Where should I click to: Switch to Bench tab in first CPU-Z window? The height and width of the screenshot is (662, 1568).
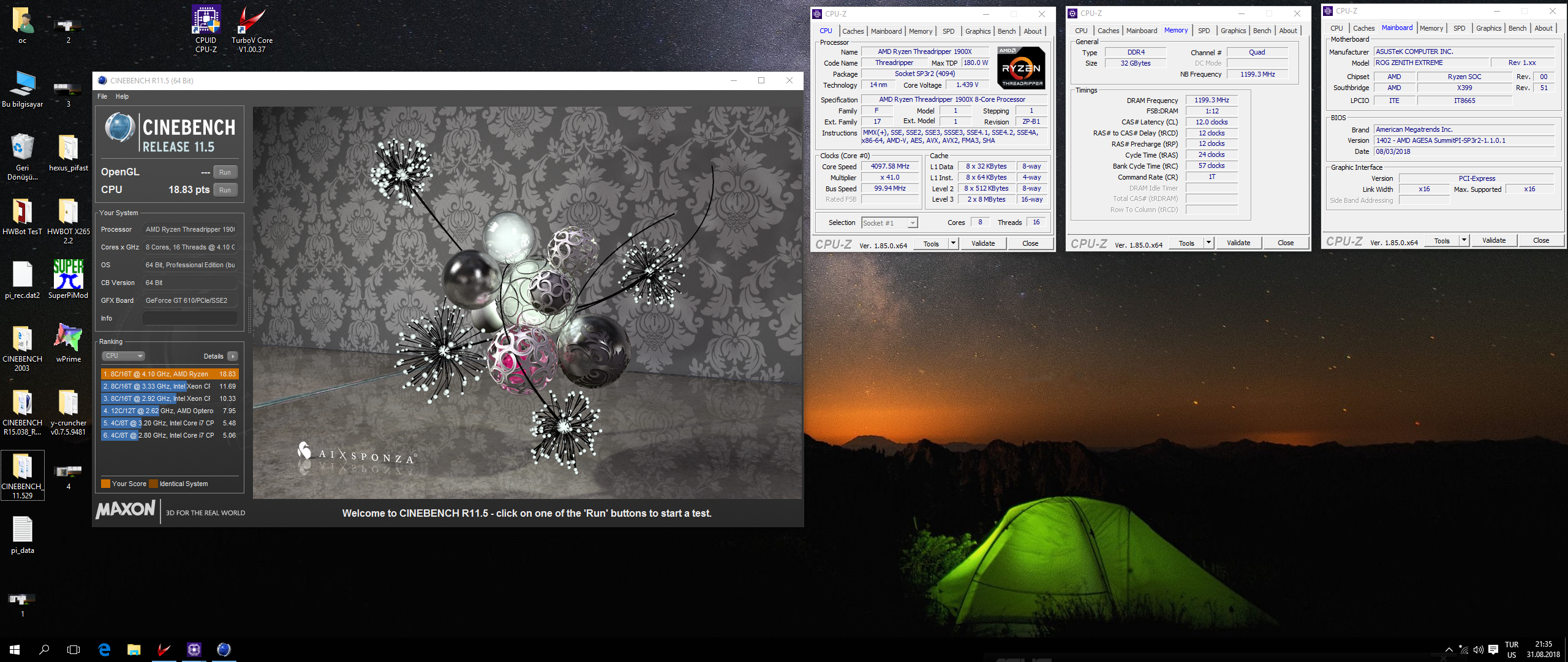[1006, 31]
